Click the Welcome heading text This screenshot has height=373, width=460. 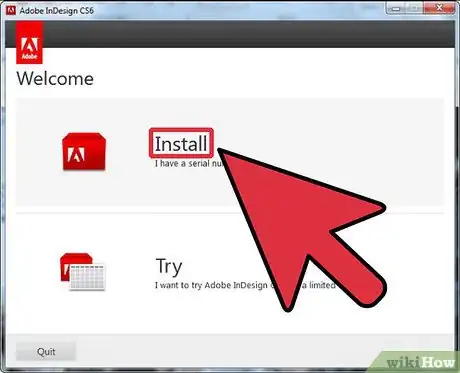[55, 79]
